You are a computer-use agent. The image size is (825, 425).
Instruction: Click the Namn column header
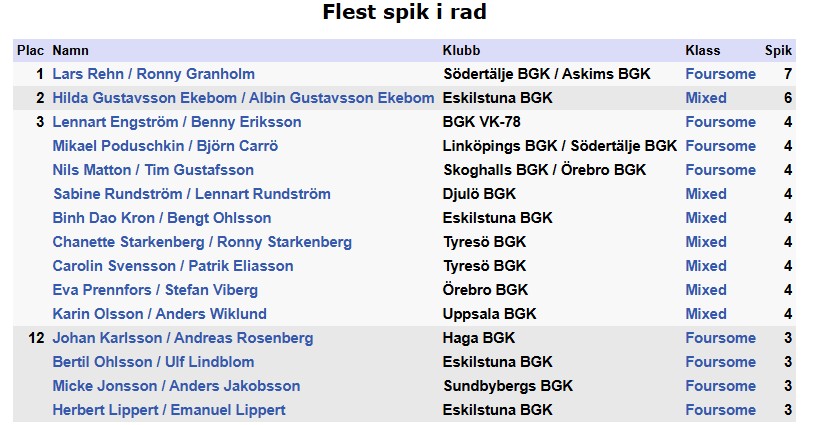[70, 50]
